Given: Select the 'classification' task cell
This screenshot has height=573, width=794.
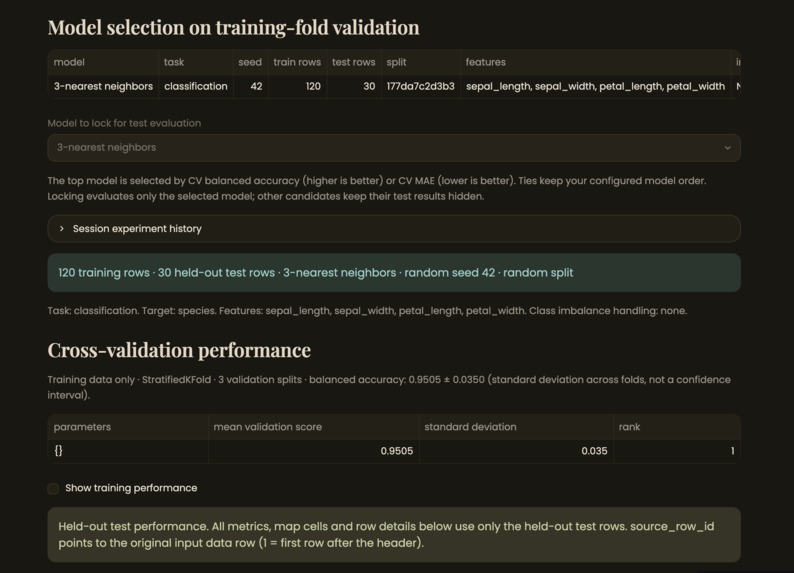Looking at the screenshot, I should coord(195,87).
